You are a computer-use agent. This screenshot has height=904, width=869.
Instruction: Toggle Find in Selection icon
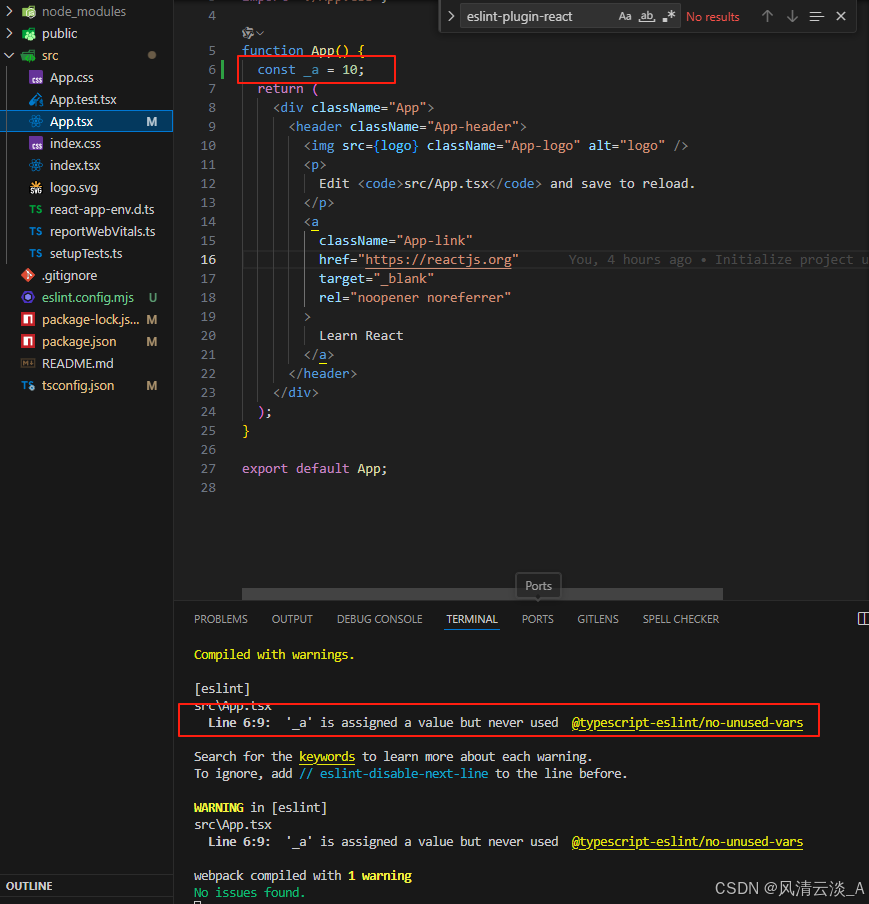coord(817,17)
